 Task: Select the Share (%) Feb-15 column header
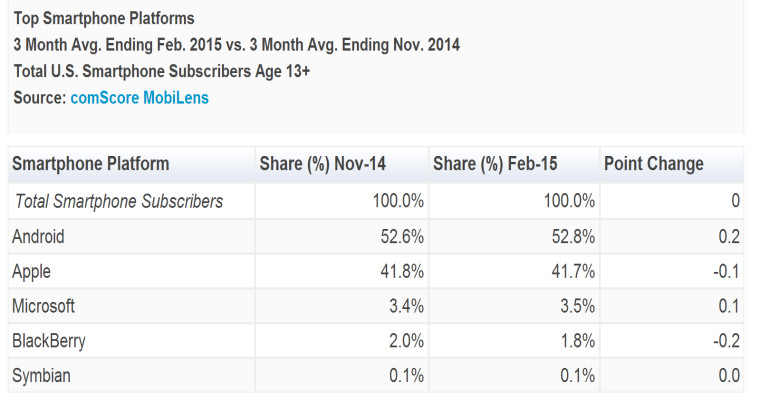click(495, 164)
